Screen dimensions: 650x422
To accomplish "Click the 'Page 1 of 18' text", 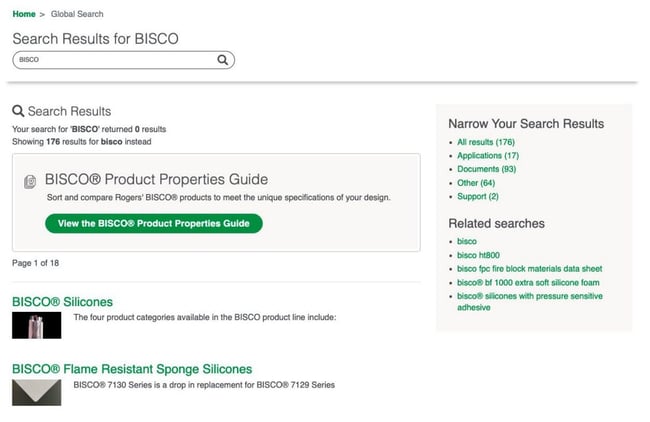I will point(36,263).
